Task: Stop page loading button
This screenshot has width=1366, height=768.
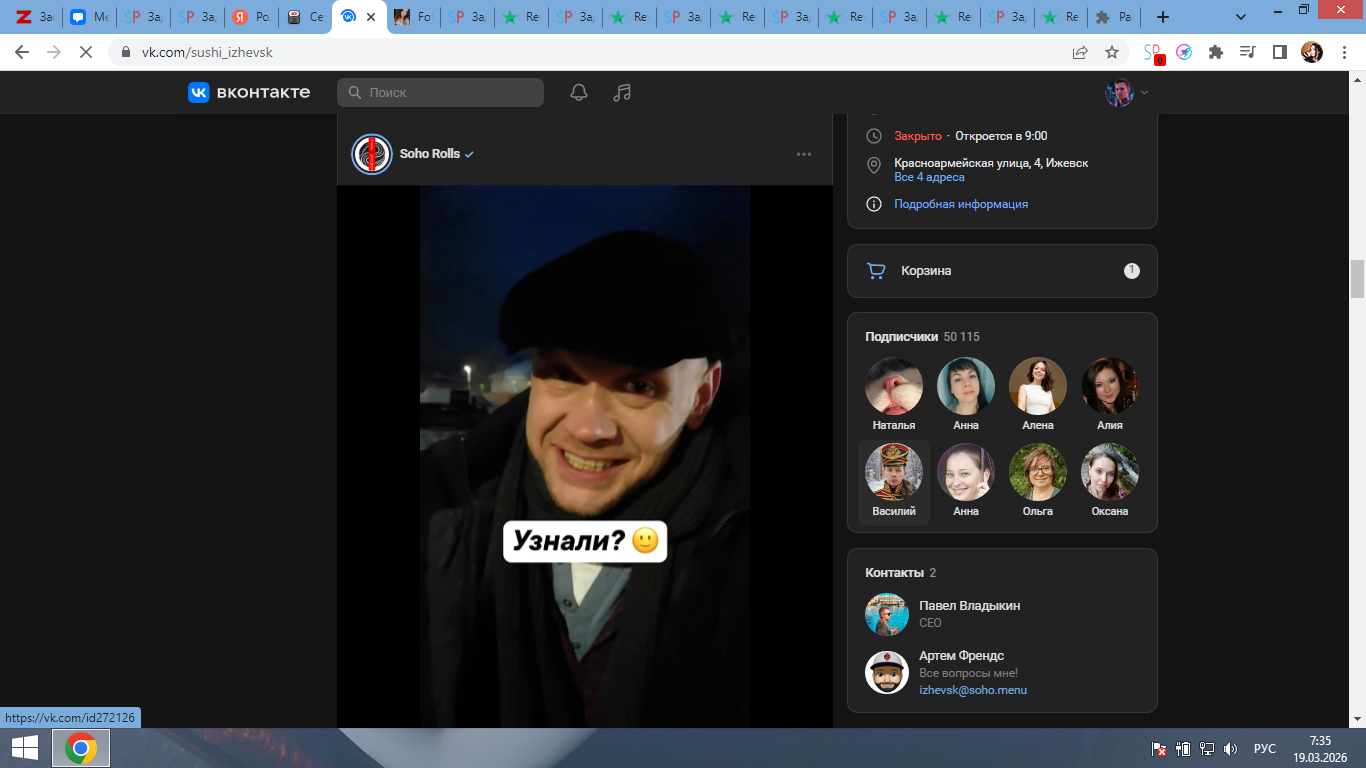Action: [86, 52]
